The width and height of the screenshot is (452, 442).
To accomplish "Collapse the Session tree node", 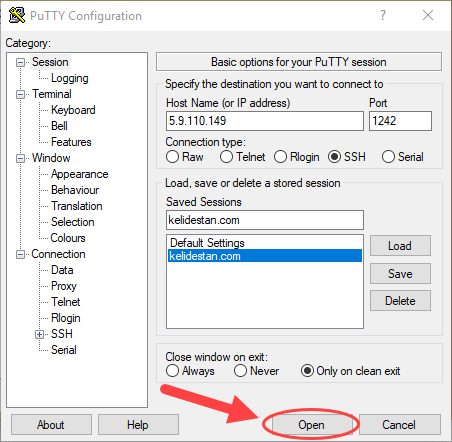I will click(20, 62).
